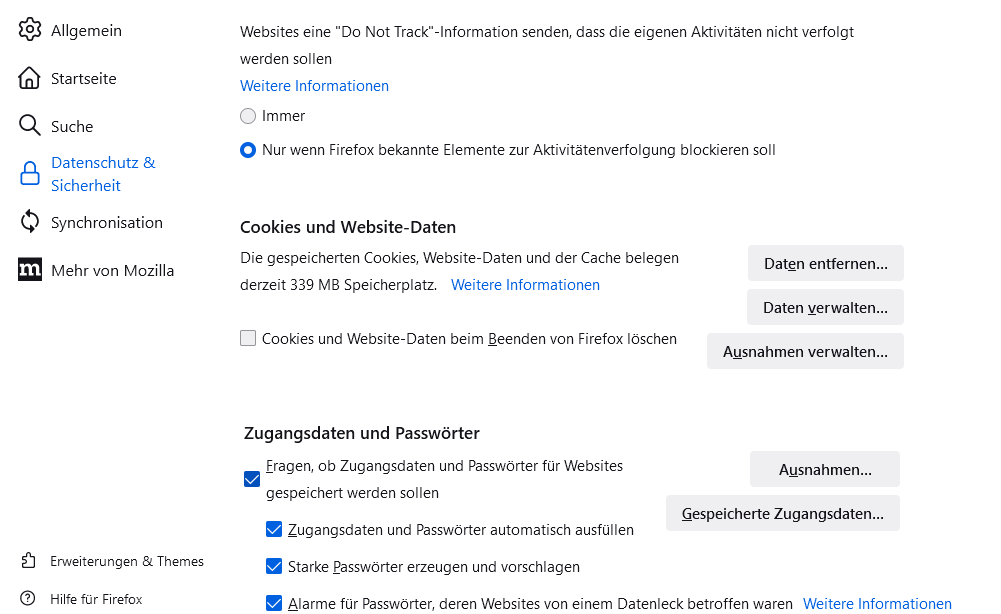Image resolution: width=1001 pixels, height=614 pixels.
Task: Click the Erweiterungen & Themes puzzle icon
Action: coord(30,561)
